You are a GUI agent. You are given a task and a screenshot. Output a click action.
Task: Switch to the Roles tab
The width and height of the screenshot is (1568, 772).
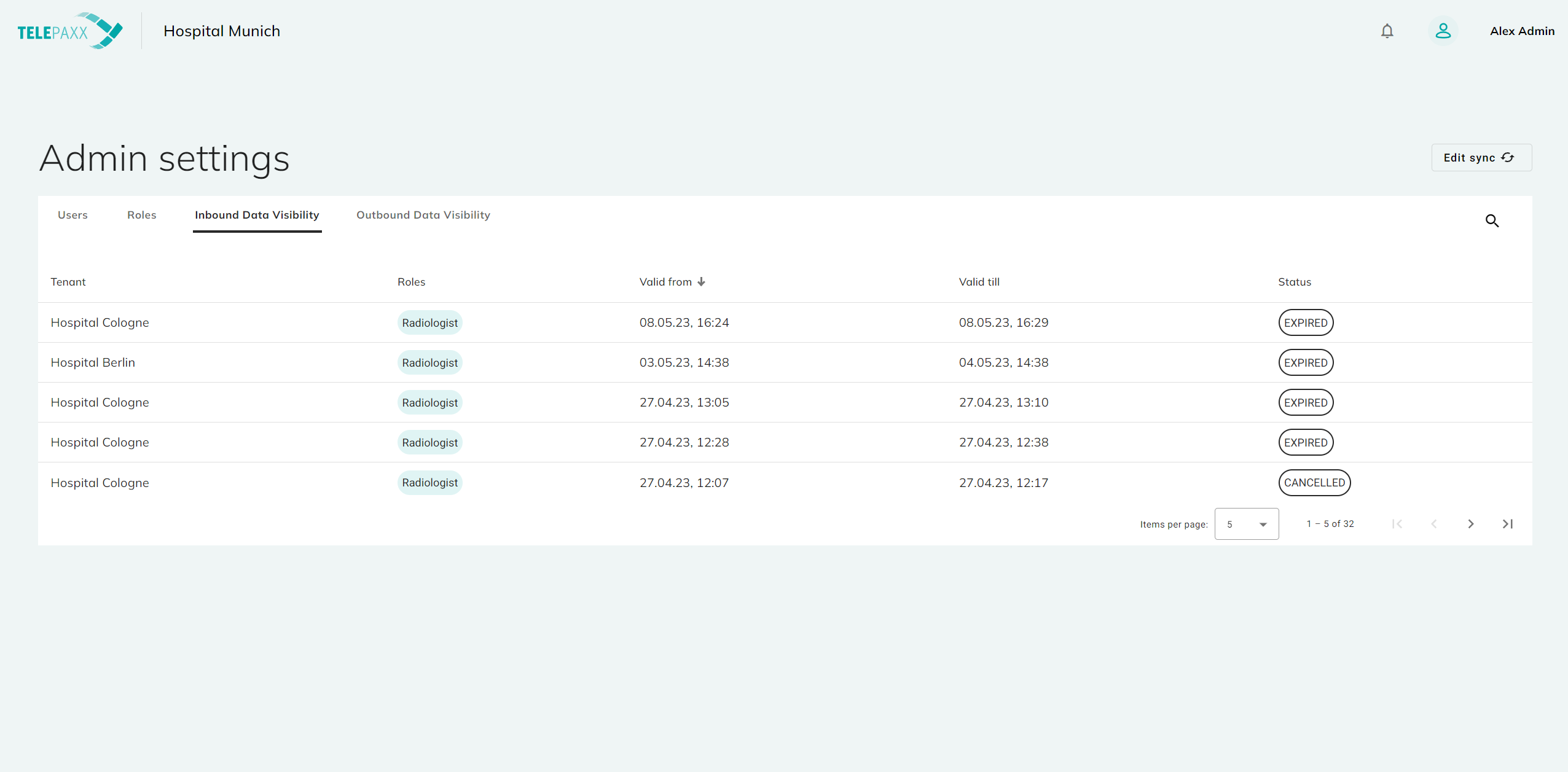coord(141,215)
